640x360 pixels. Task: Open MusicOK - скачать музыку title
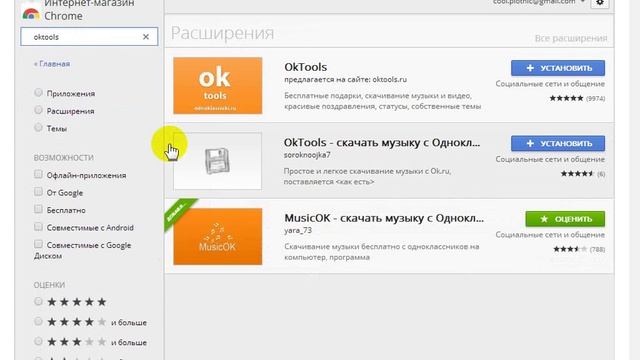[x=384, y=218]
